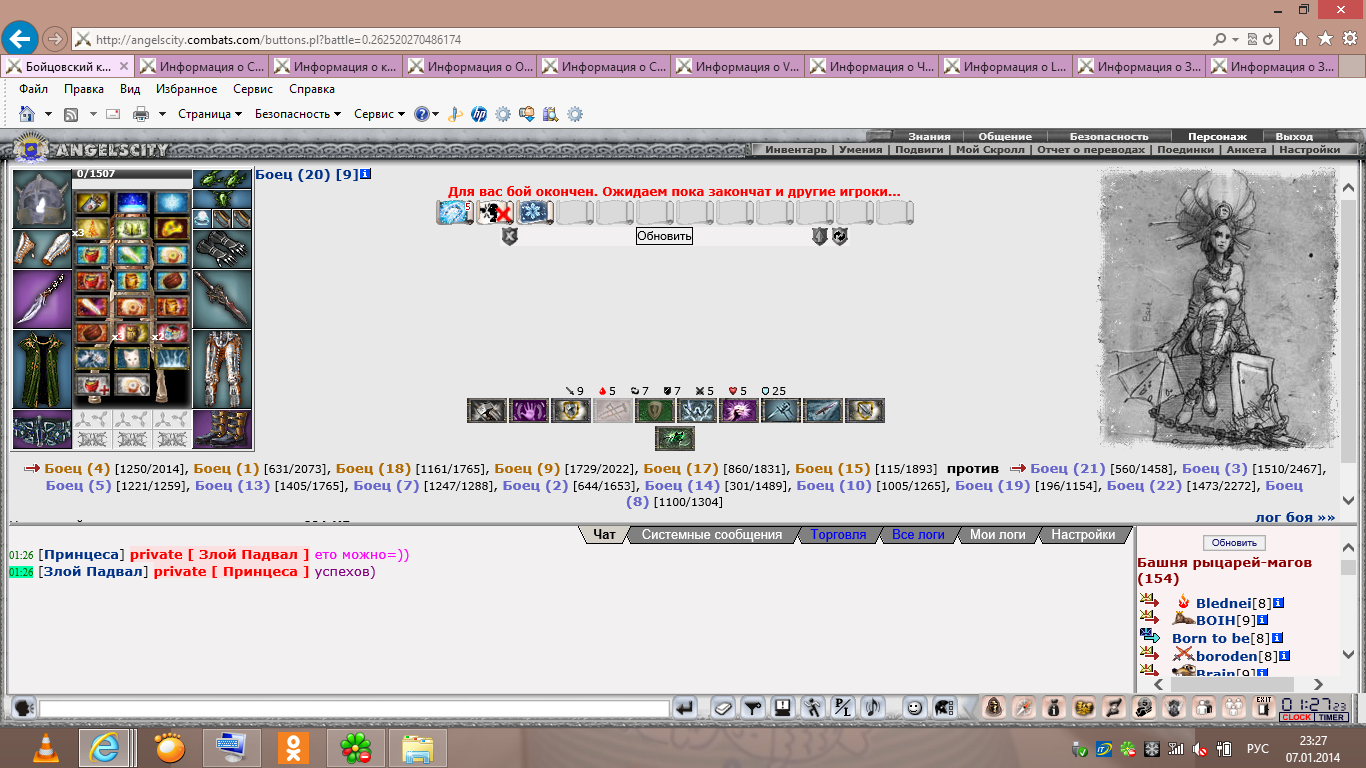Click the scroll with red X mark
Viewport: 1366px width, 768px height.
click(x=495, y=212)
